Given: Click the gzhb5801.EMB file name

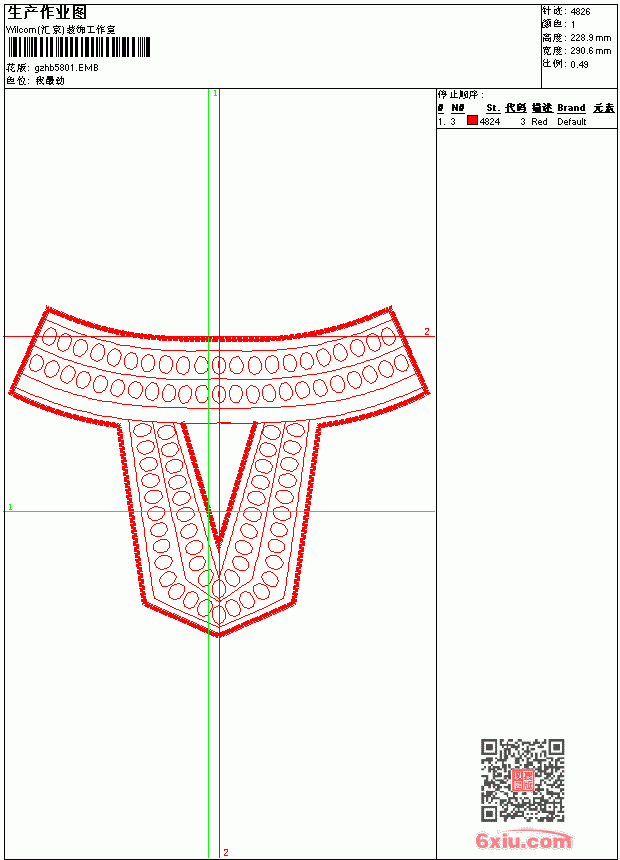Looking at the screenshot, I should (x=66, y=68).
